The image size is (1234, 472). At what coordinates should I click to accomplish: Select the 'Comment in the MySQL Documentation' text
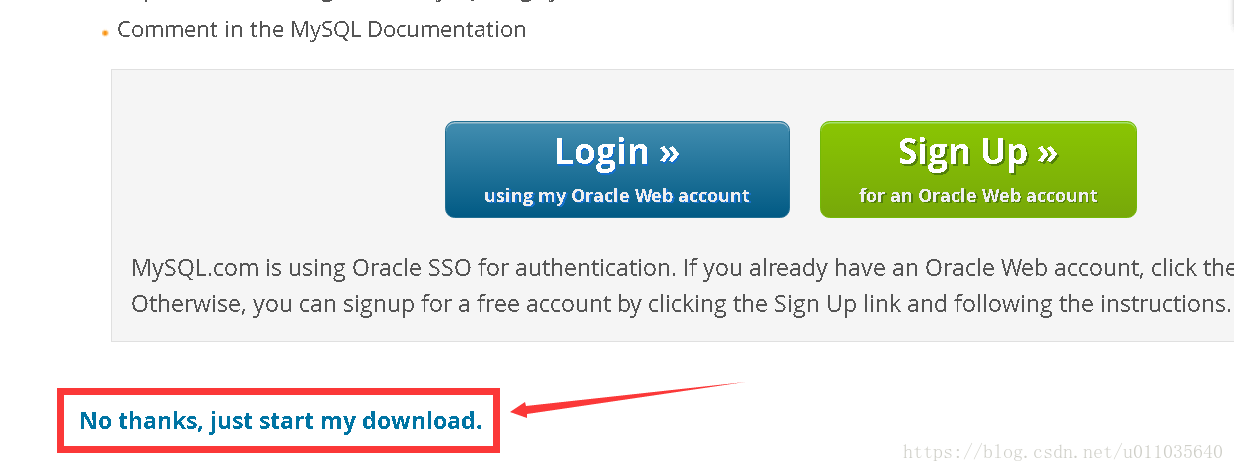click(321, 29)
